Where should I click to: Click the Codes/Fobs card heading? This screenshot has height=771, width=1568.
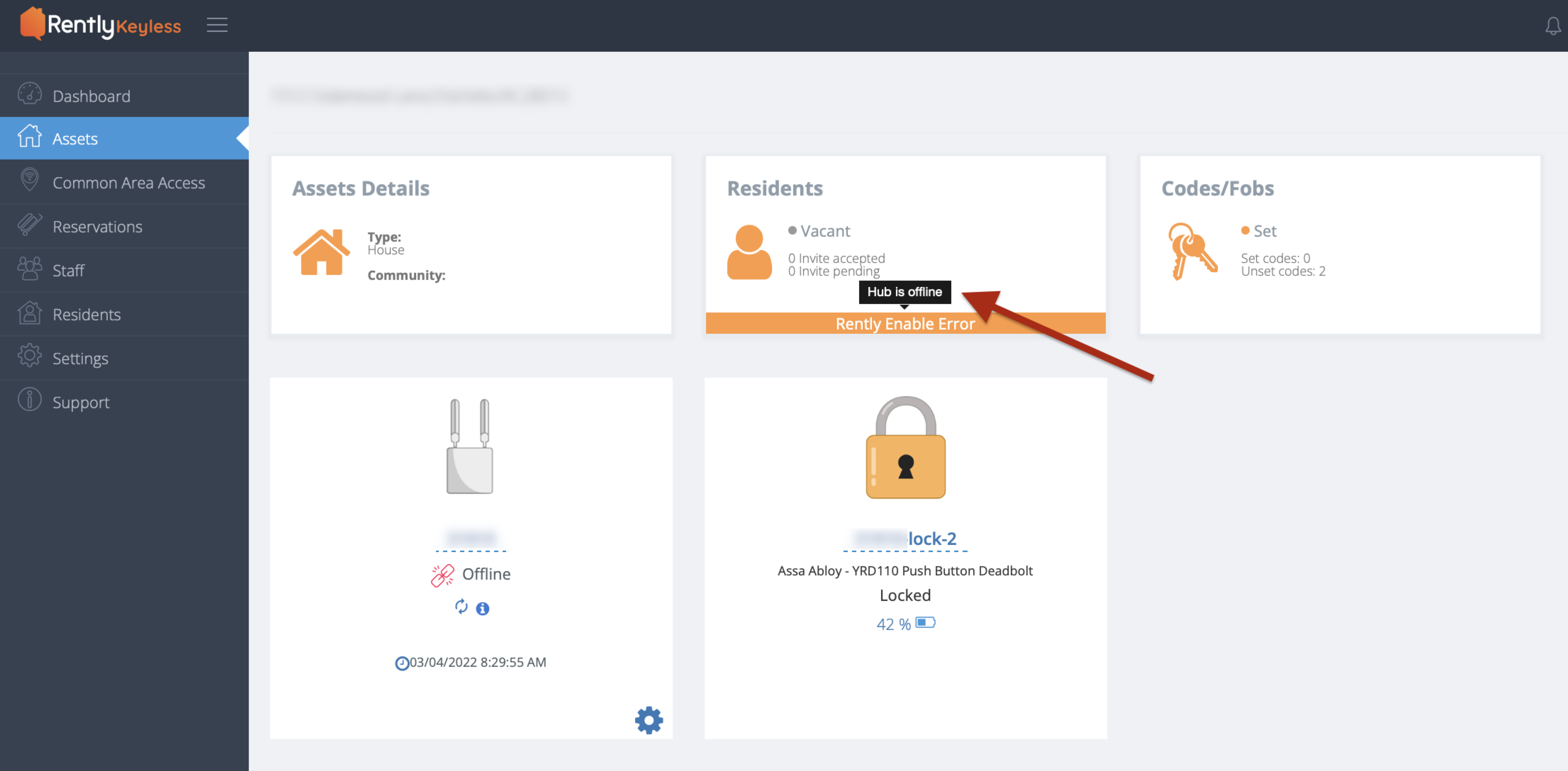click(1217, 188)
